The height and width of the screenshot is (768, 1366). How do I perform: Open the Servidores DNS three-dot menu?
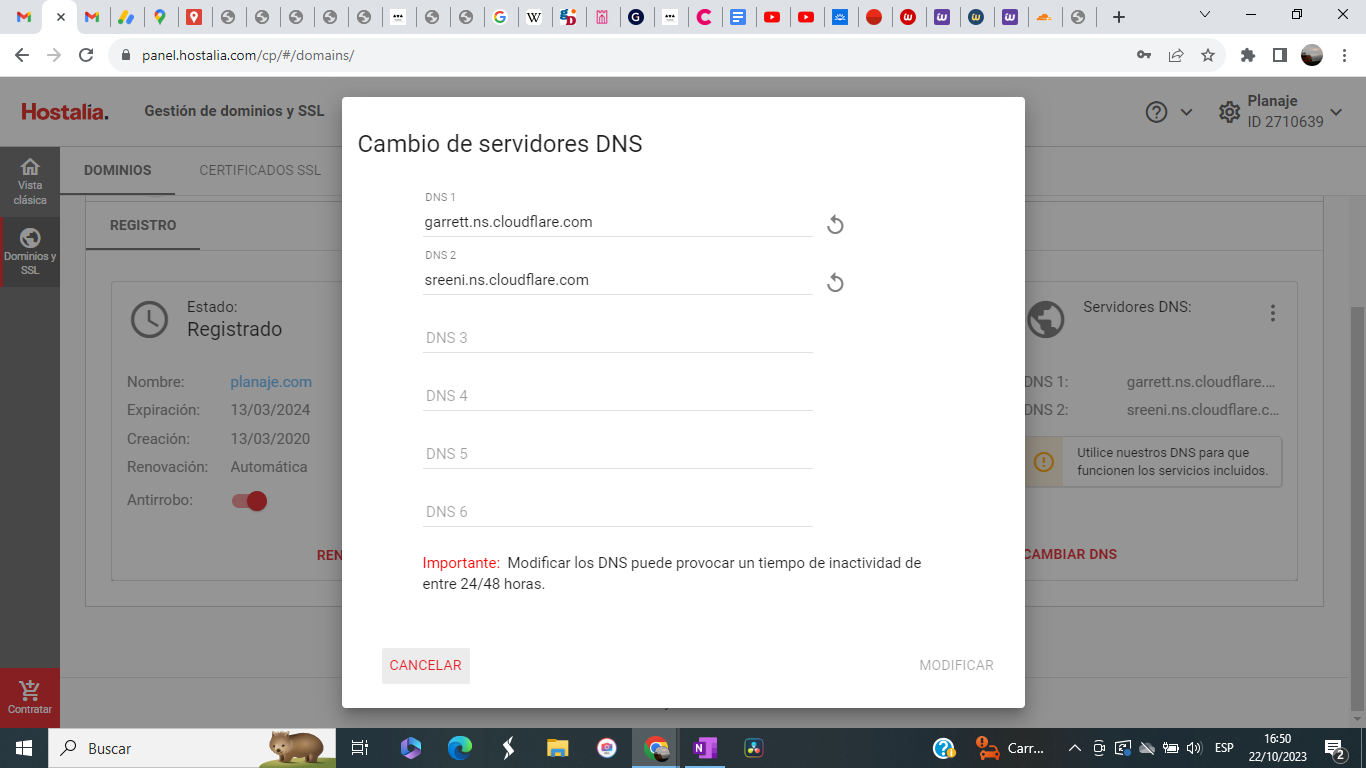[x=1273, y=313]
